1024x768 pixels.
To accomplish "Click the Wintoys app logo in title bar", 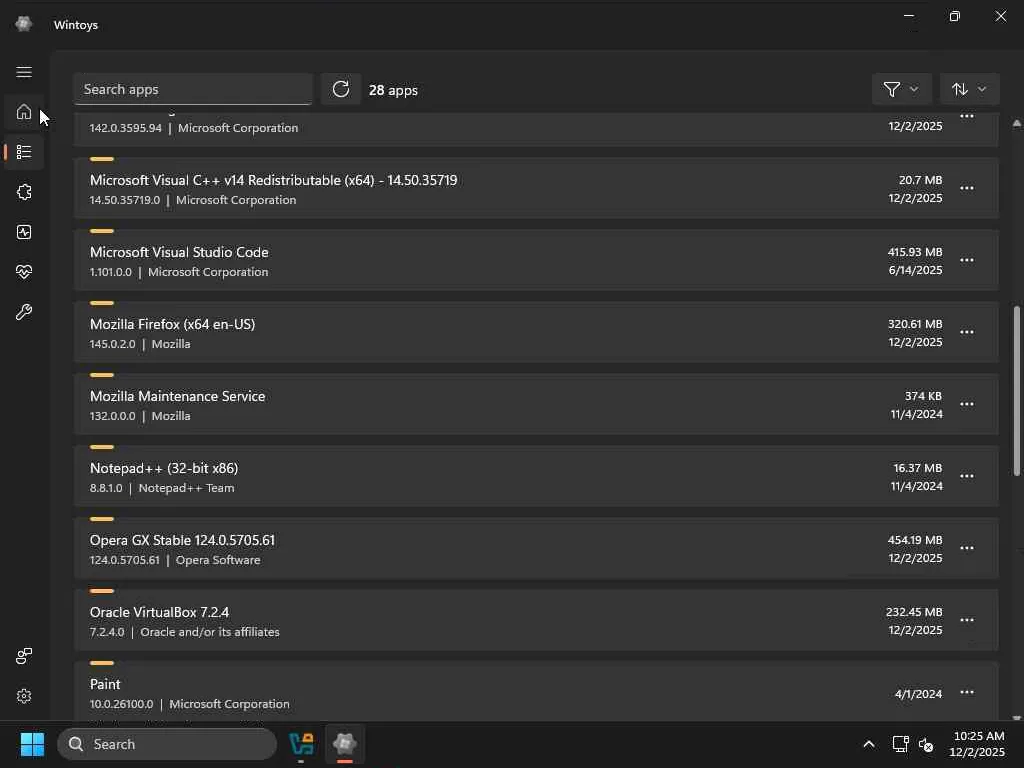I will [x=24, y=24].
